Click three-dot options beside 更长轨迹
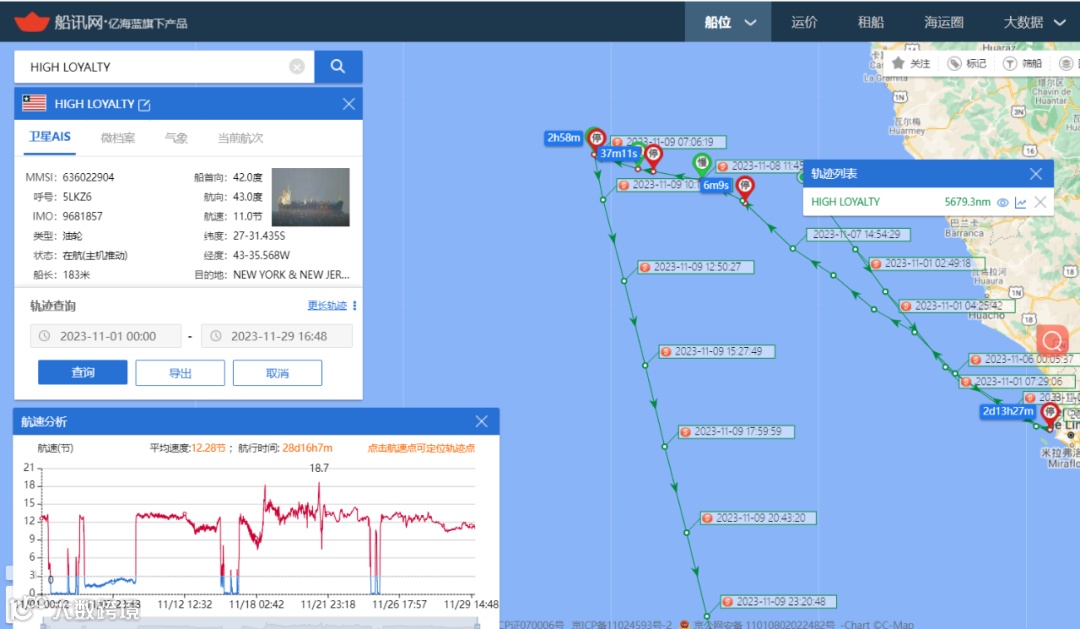1080x629 pixels. click(x=355, y=305)
